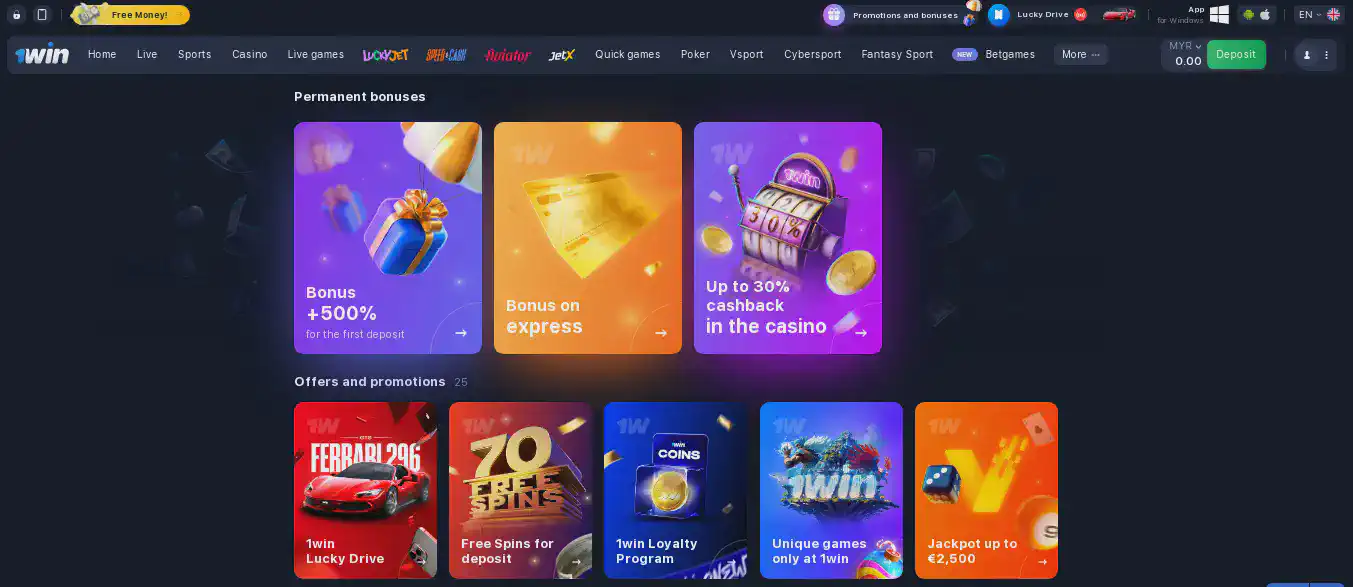Click the Android app icon

pyautogui.click(x=1248, y=15)
